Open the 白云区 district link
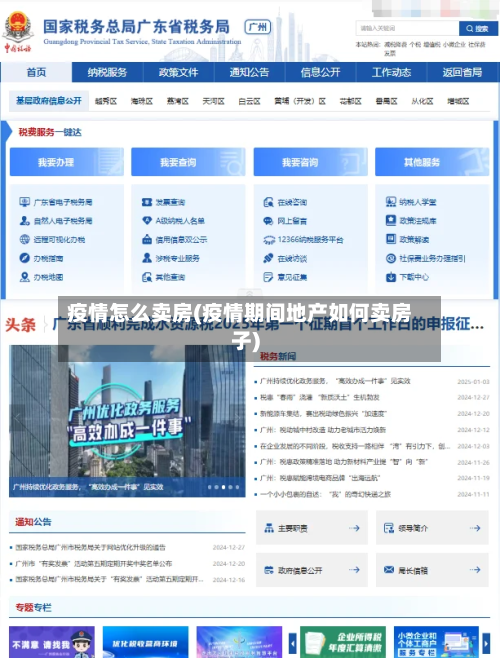This screenshot has width=500, height=658. (x=249, y=101)
